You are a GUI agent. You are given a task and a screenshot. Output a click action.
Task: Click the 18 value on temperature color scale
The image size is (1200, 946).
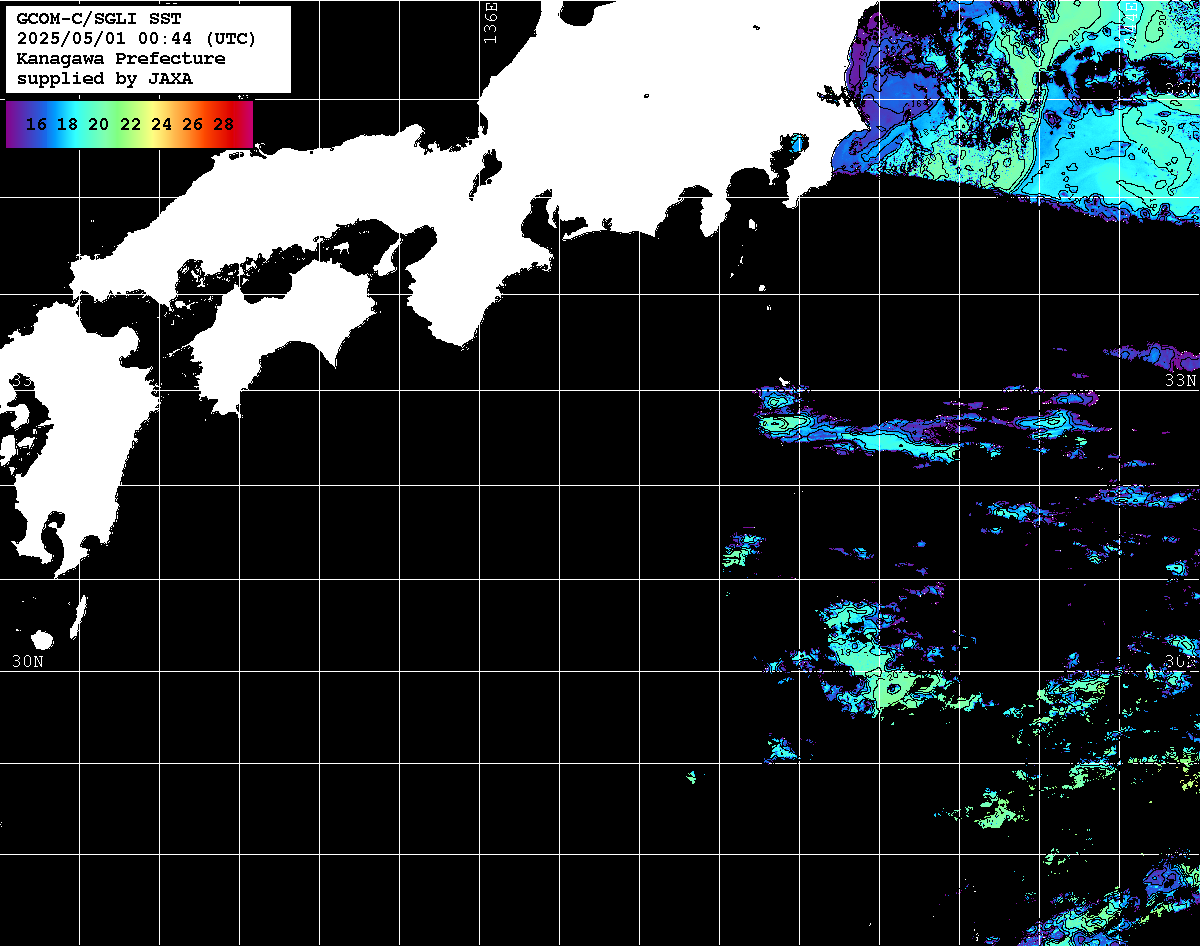click(x=68, y=124)
